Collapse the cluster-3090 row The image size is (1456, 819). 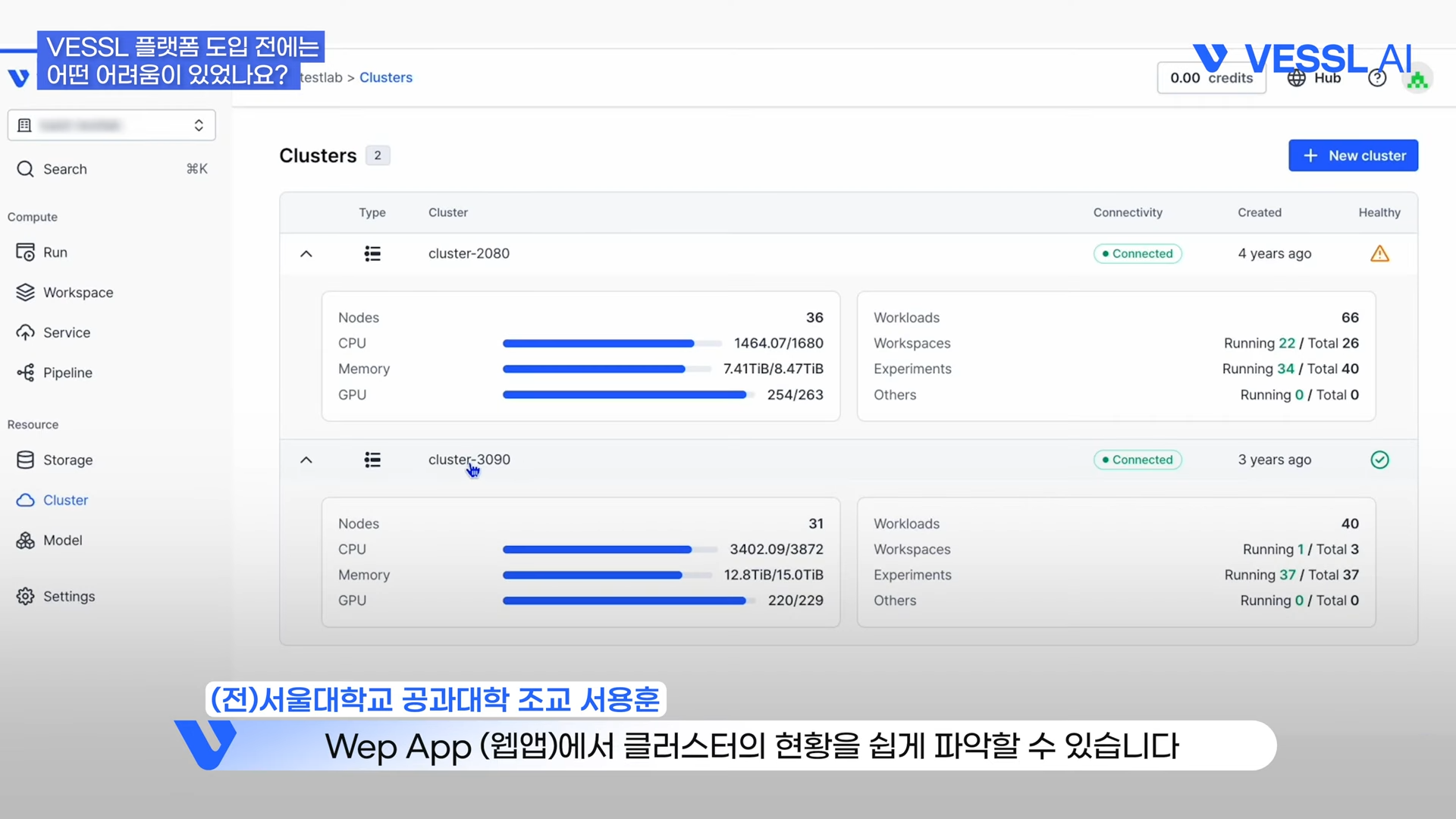[306, 460]
